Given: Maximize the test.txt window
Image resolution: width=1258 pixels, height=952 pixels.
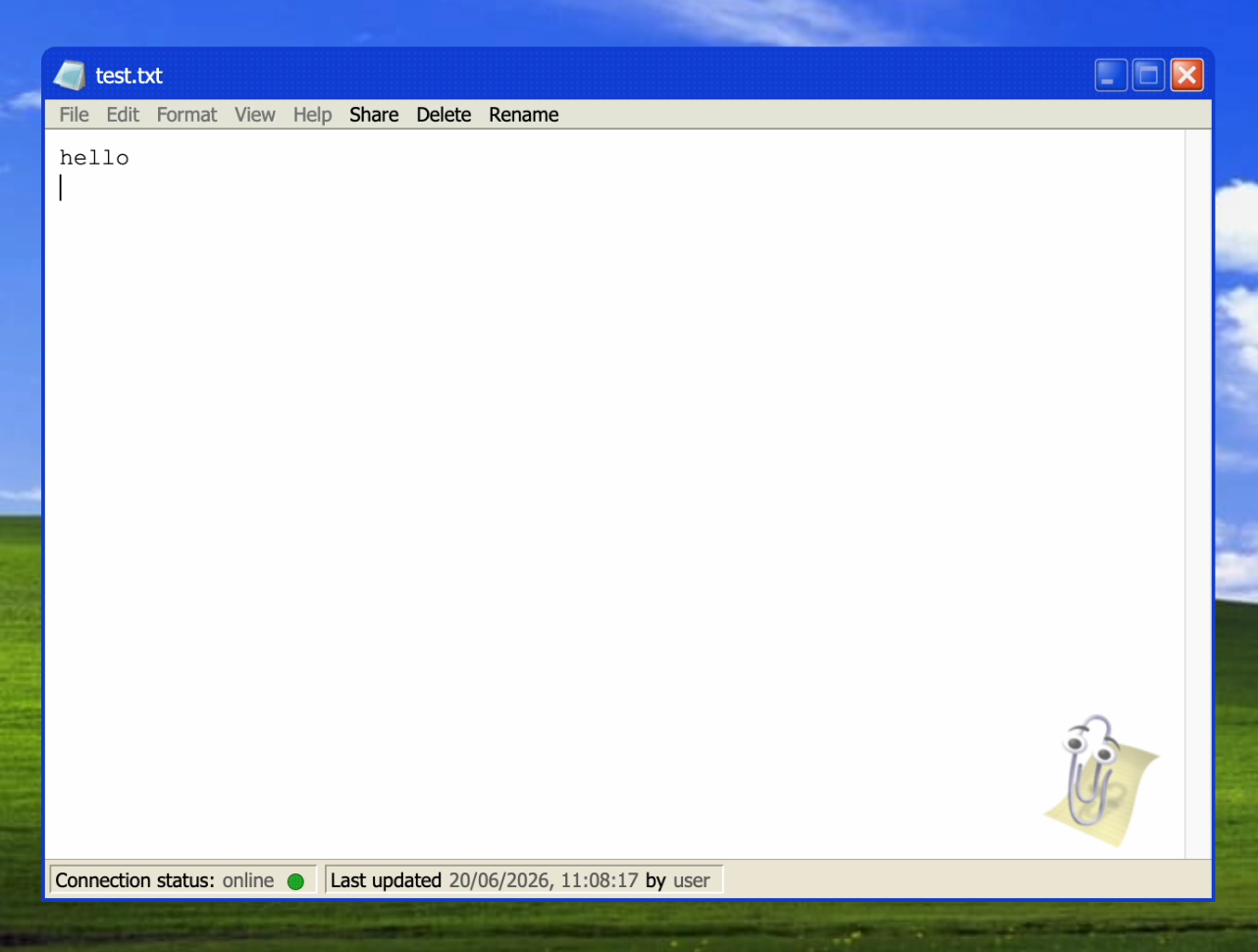Looking at the screenshot, I should [1148, 76].
